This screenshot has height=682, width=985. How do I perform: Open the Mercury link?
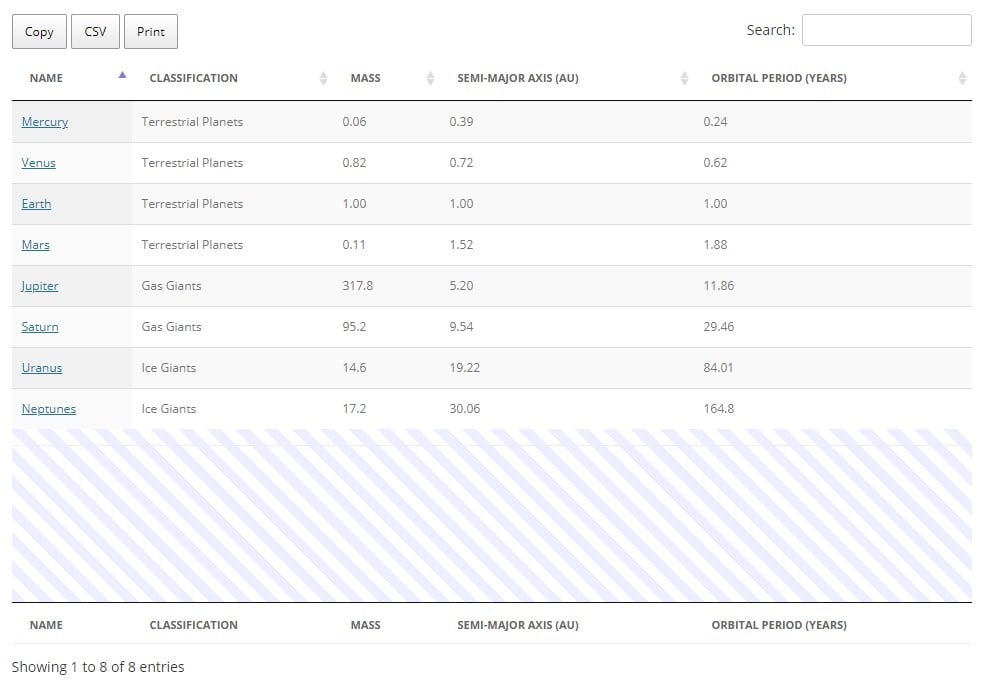pos(45,122)
